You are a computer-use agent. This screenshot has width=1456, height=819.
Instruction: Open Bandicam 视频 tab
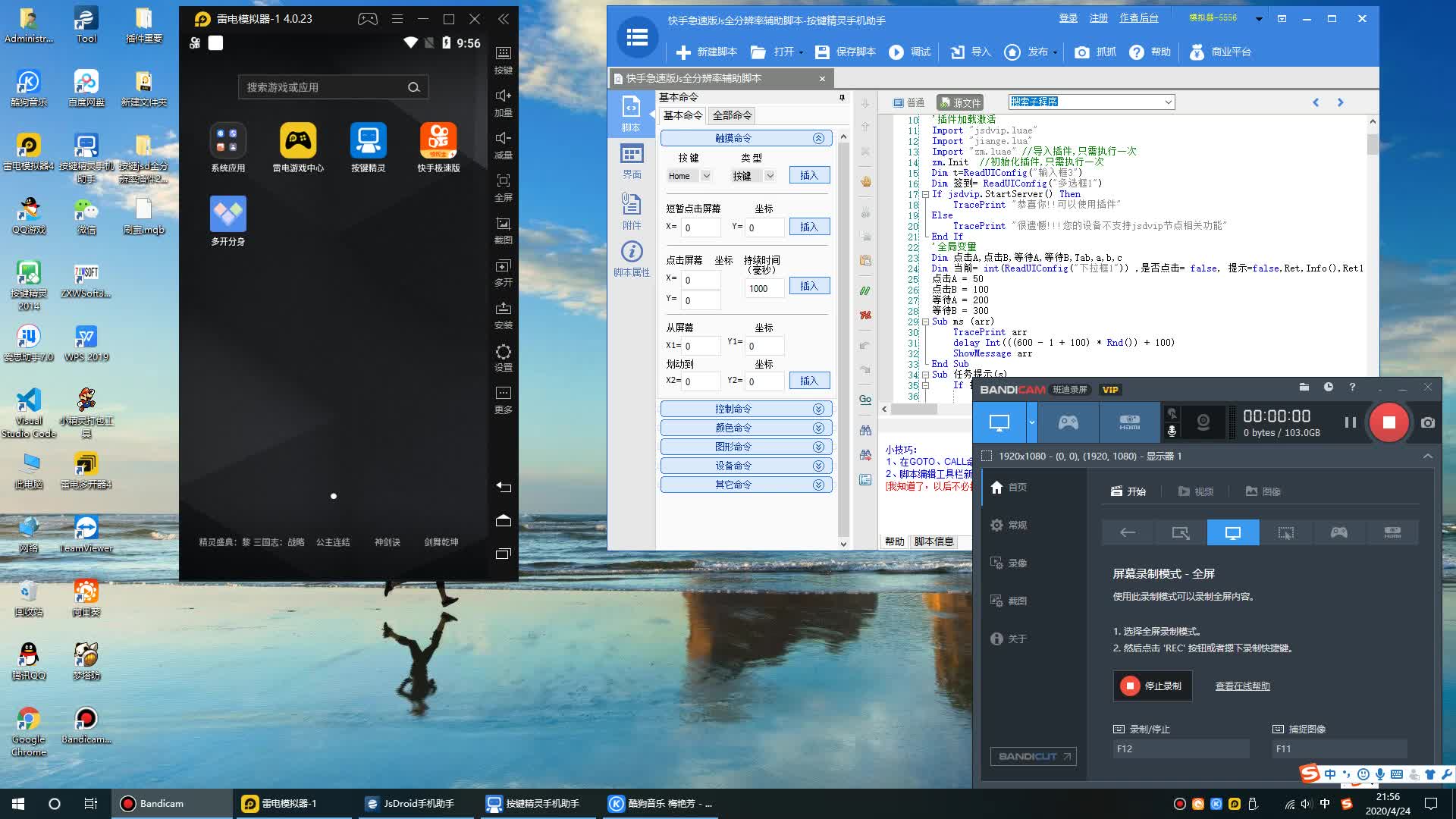coord(1196,491)
